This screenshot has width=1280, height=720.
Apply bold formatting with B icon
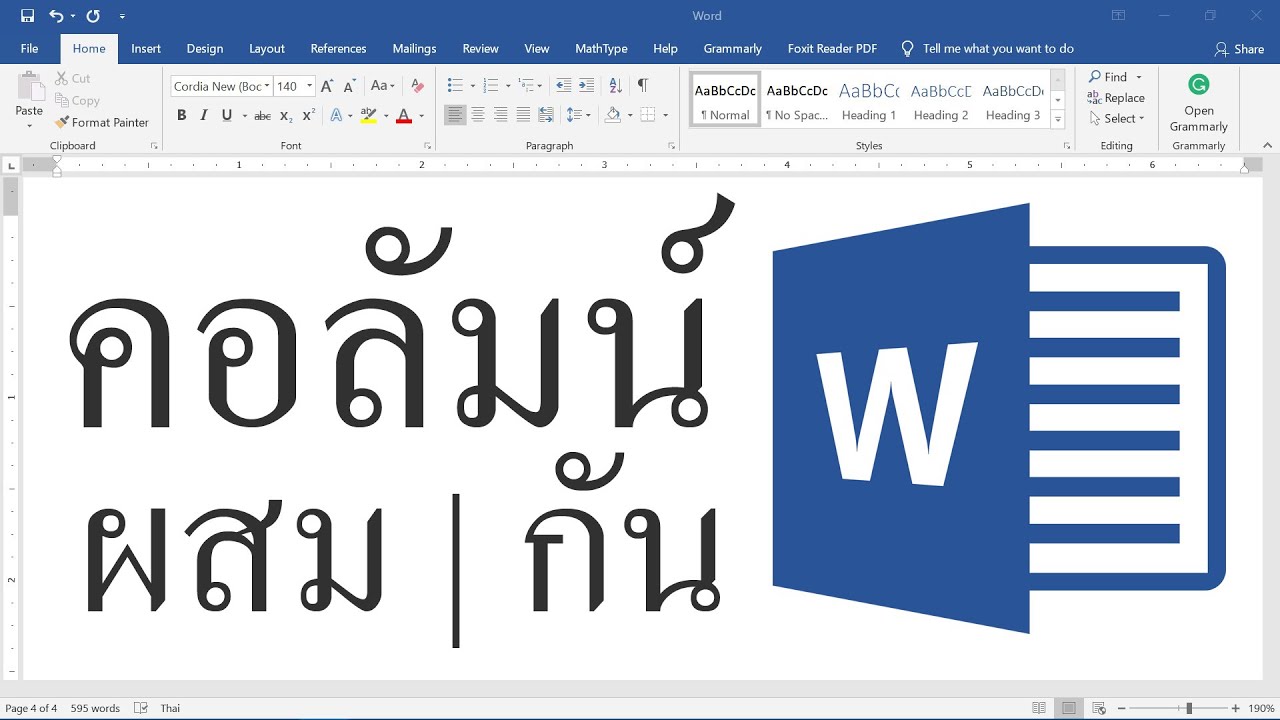click(181, 116)
